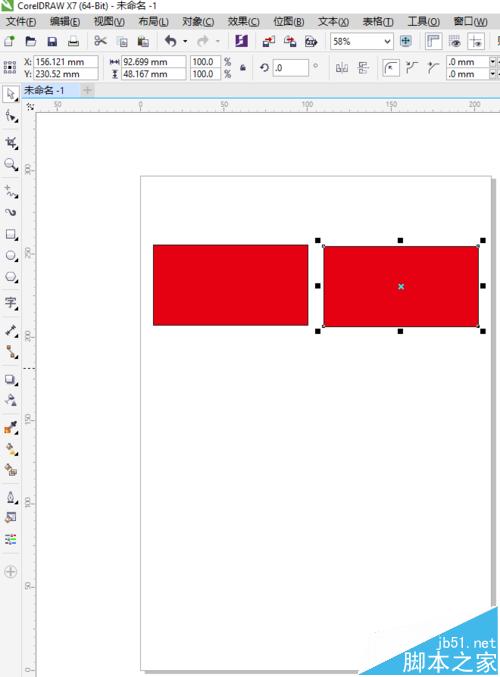This screenshot has width=500, height=677.
Task: Toggle the lock ratio padlock
Action: (243, 68)
